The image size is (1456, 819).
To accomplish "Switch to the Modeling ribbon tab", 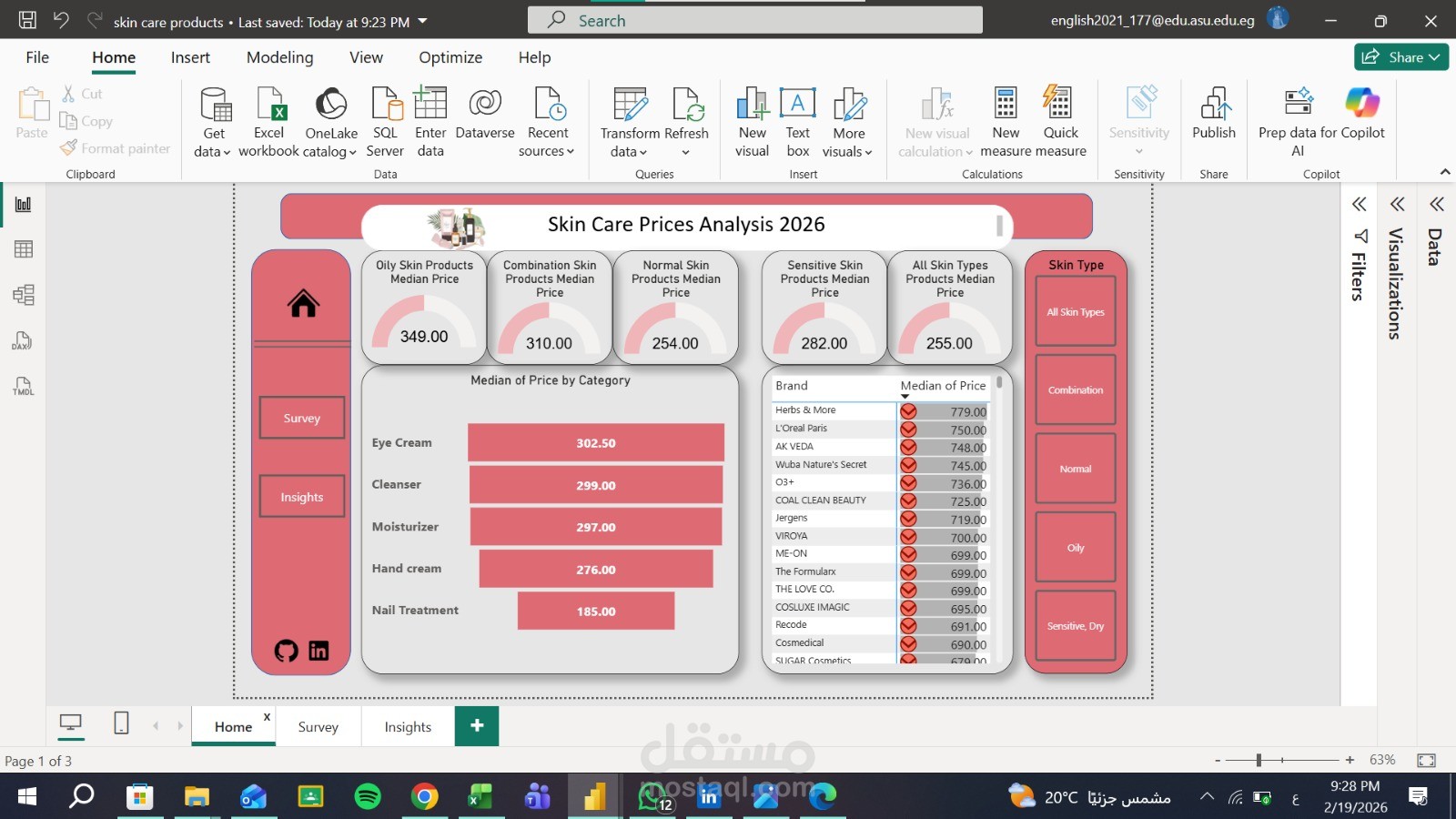I will [x=279, y=56].
